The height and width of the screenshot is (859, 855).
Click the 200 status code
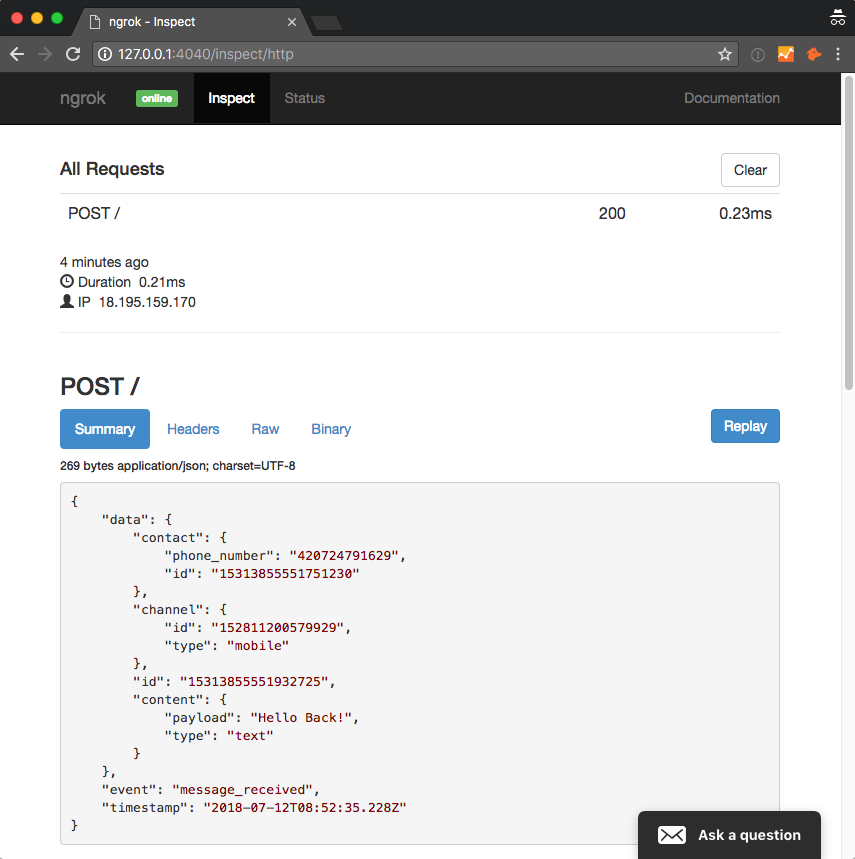click(x=612, y=213)
